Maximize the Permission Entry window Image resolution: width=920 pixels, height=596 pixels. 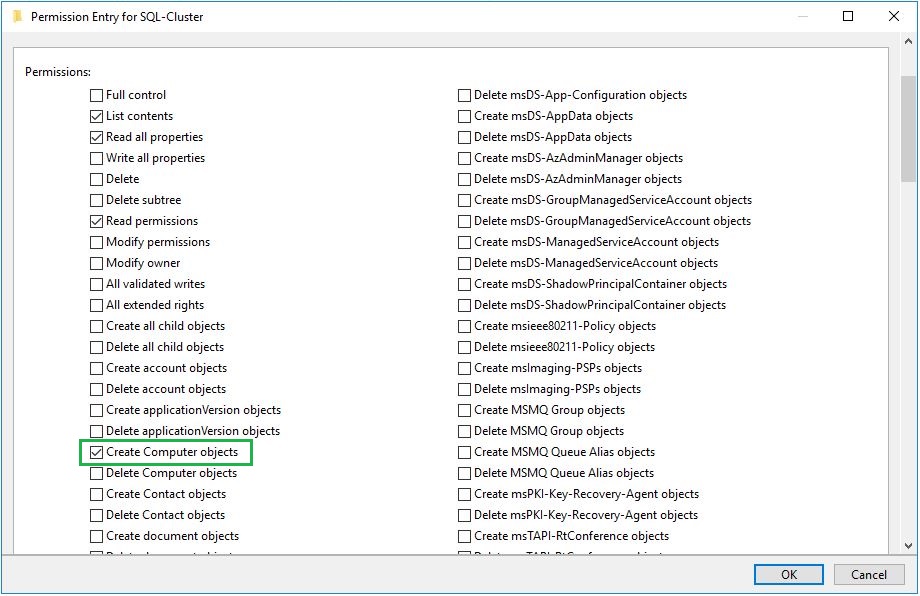[x=848, y=17]
